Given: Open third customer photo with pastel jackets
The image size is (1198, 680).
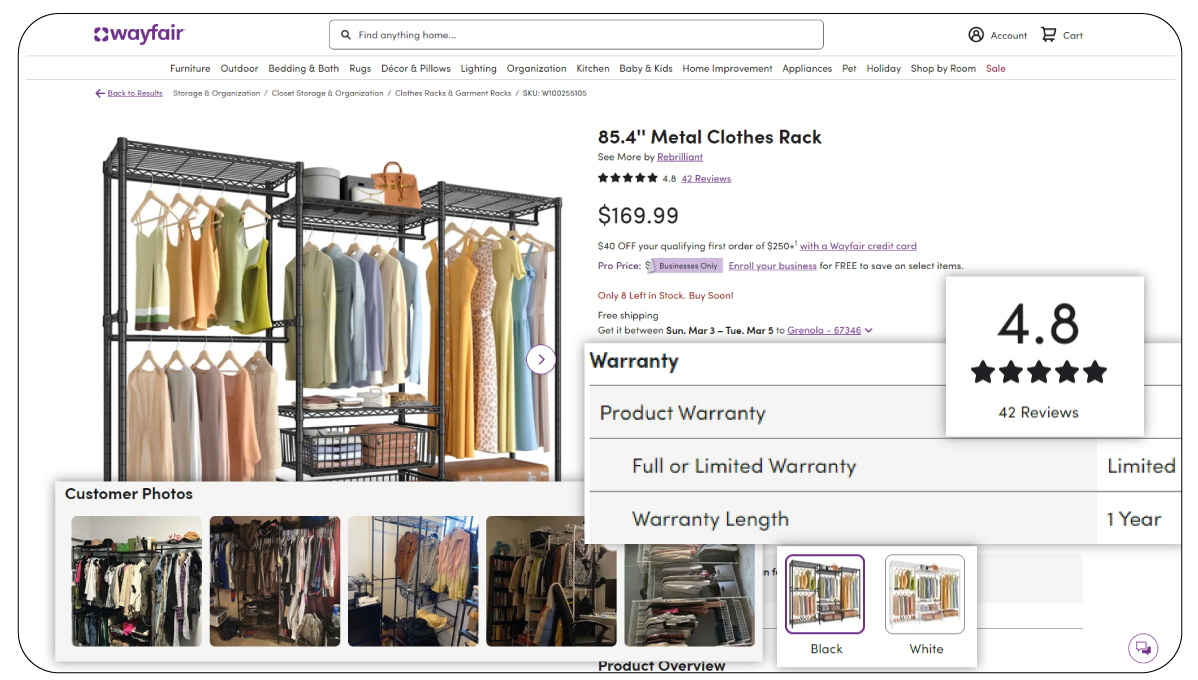Looking at the screenshot, I should pyautogui.click(x=413, y=581).
